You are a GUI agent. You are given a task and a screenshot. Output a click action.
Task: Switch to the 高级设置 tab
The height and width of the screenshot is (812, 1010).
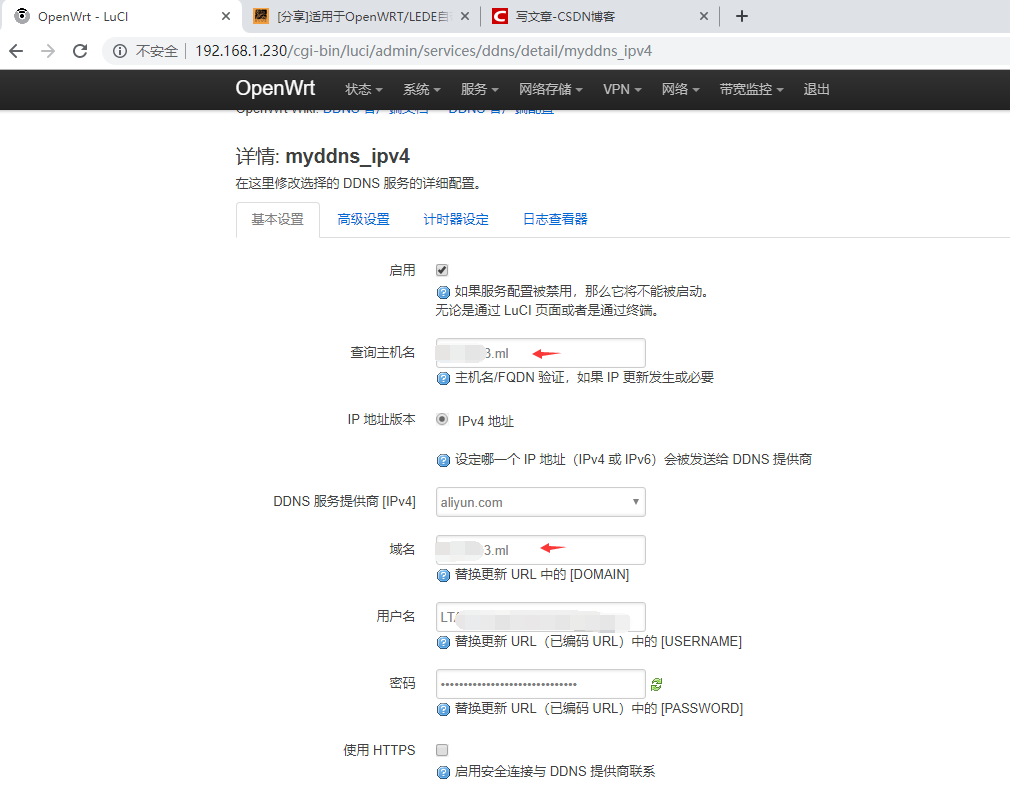click(363, 219)
